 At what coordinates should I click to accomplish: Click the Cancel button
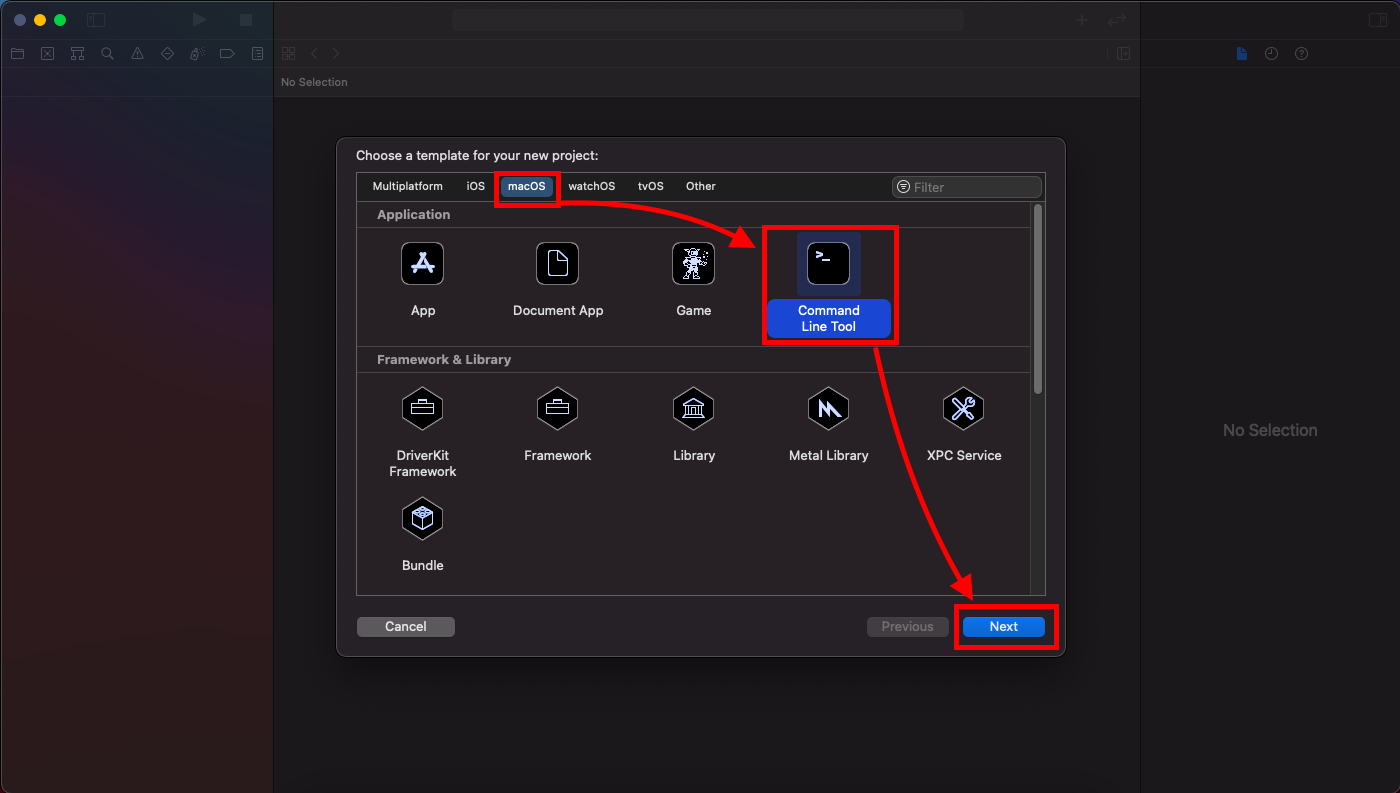406,627
